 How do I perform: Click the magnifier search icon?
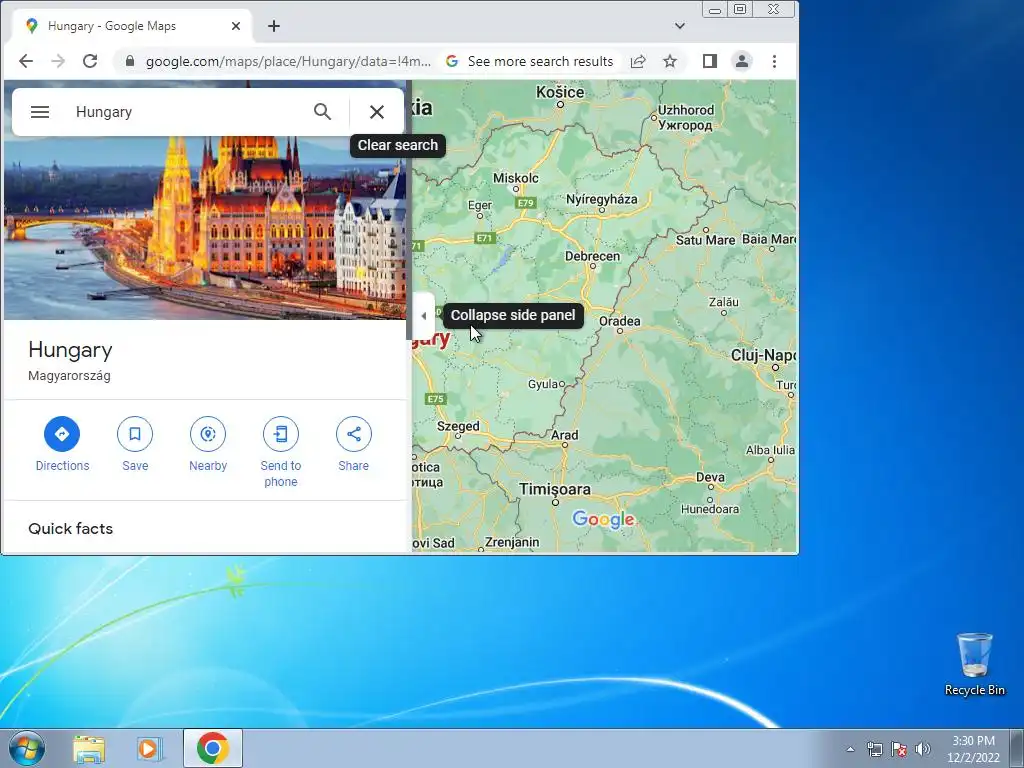click(x=322, y=112)
